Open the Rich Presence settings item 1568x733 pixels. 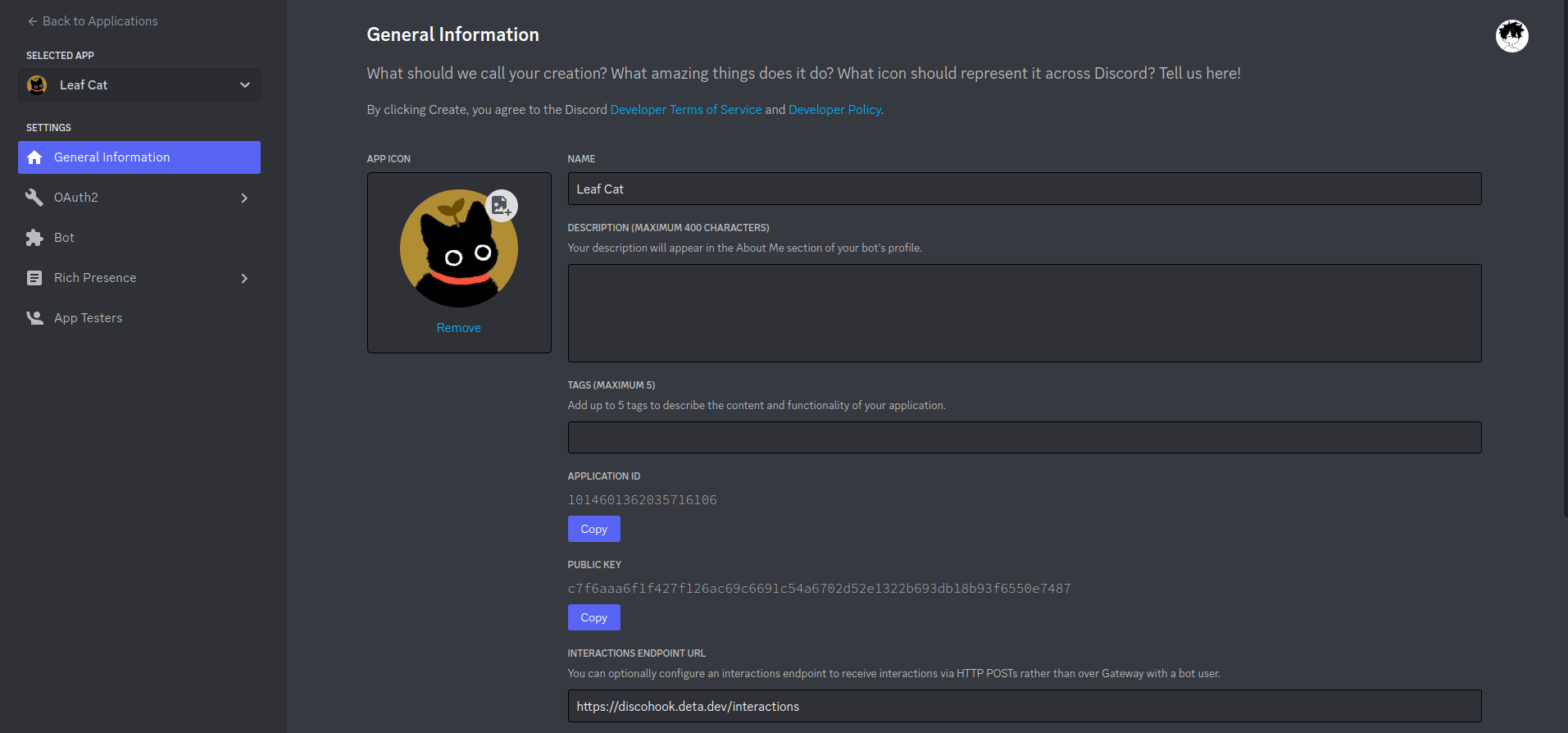coord(139,278)
